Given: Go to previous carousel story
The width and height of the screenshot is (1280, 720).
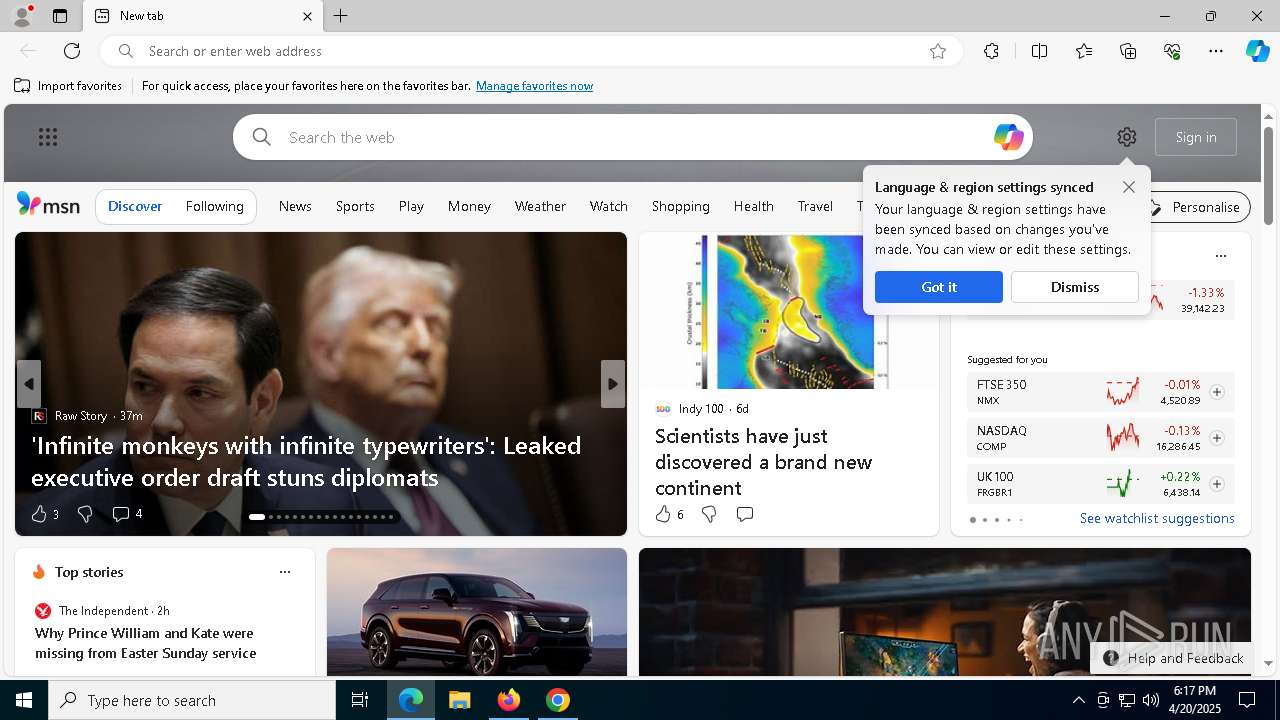Looking at the screenshot, I should (x=29, y=384).
